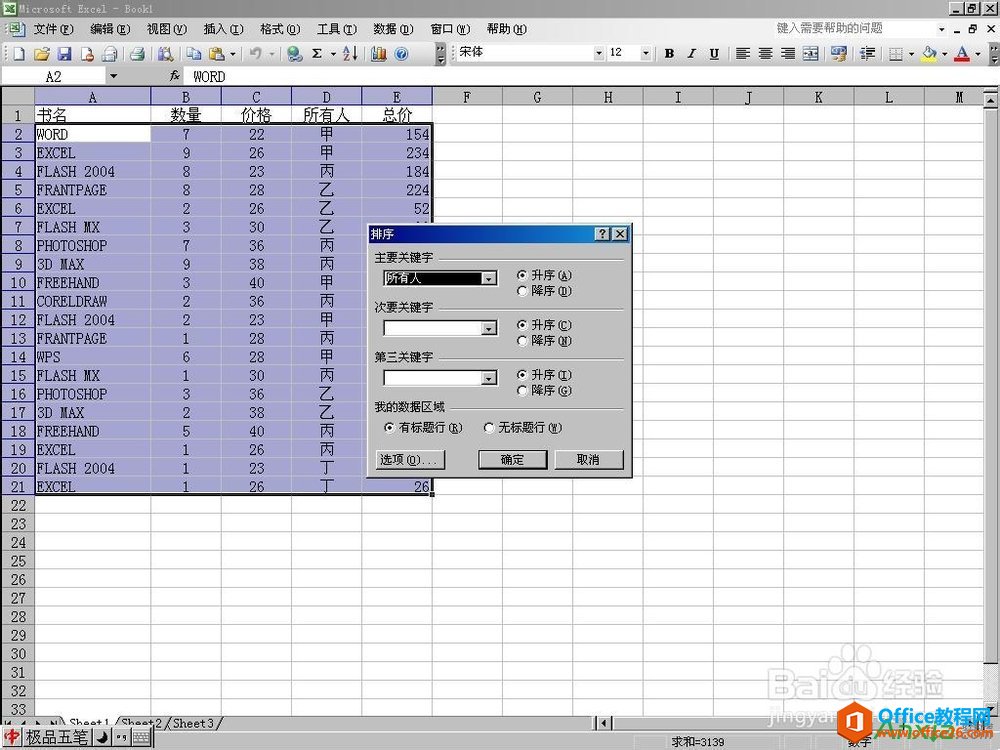
Task: Open the 格式(O) menu
Action: tap(280, 29)
